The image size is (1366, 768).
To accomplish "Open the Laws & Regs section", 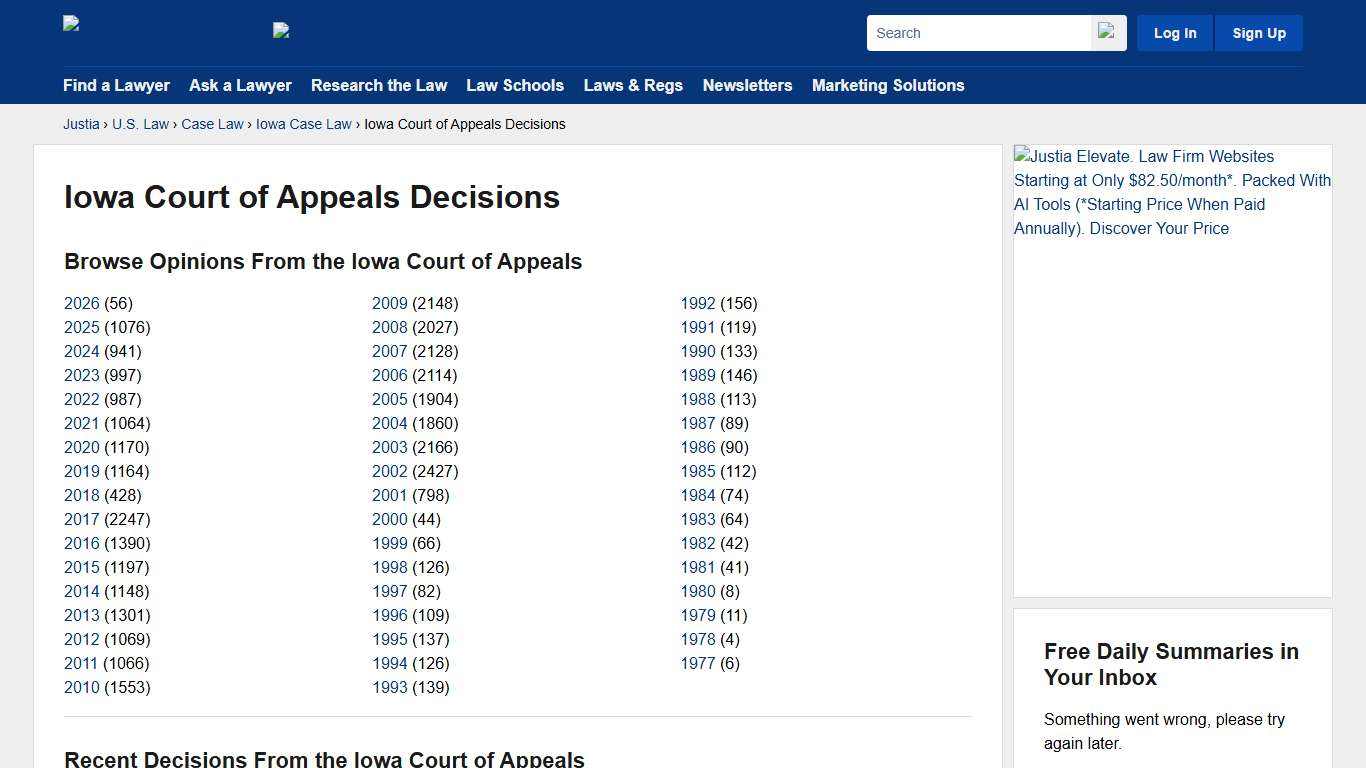I will pos(633,85).
